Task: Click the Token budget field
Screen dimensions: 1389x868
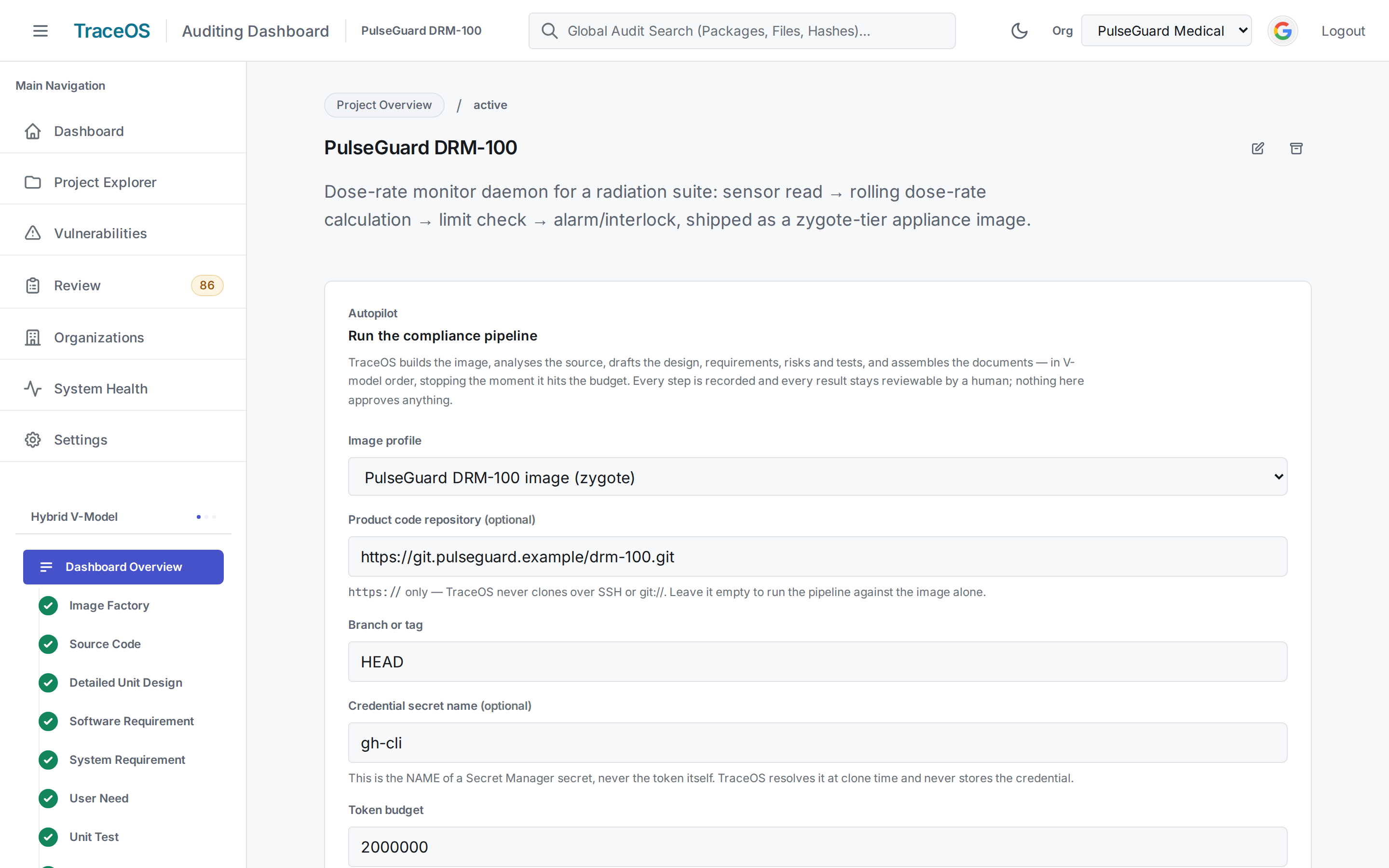Action: pos(817,847)
